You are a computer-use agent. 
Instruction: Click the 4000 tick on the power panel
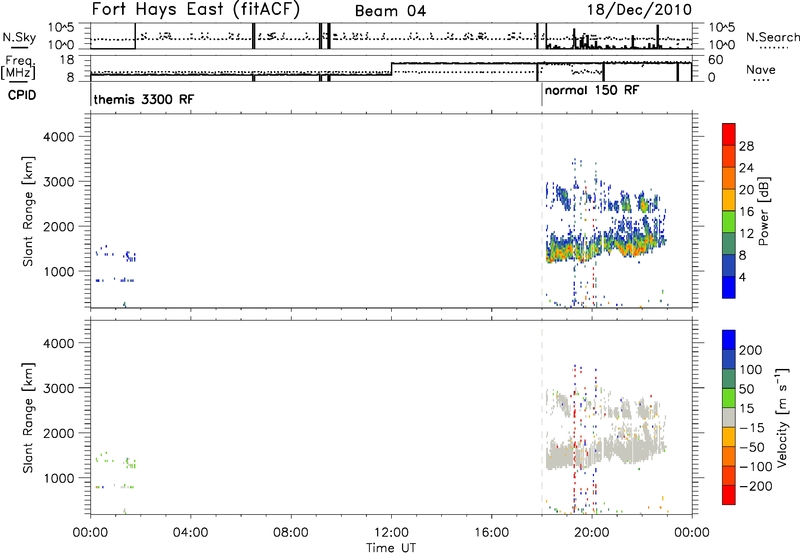[x=58, y=137]
